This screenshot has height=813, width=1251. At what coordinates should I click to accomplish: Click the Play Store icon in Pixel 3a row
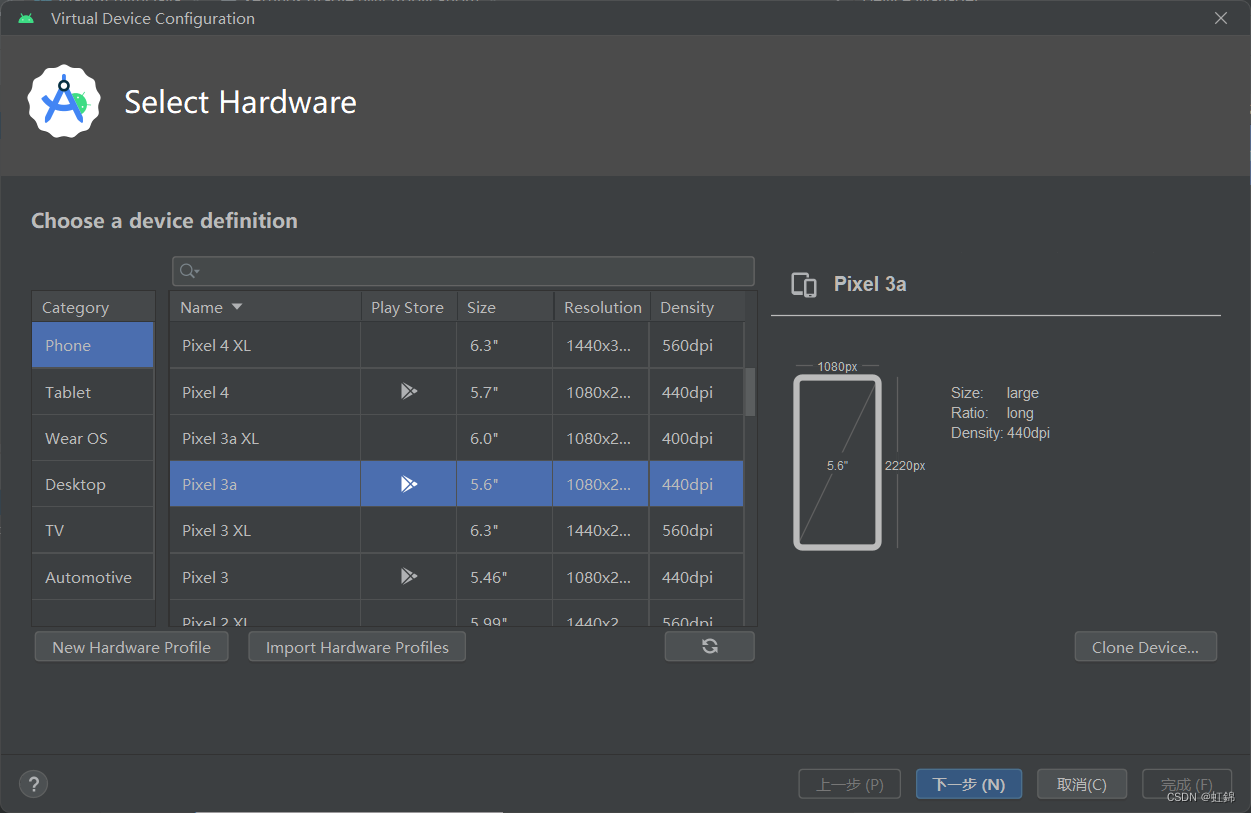click(408, 484)
